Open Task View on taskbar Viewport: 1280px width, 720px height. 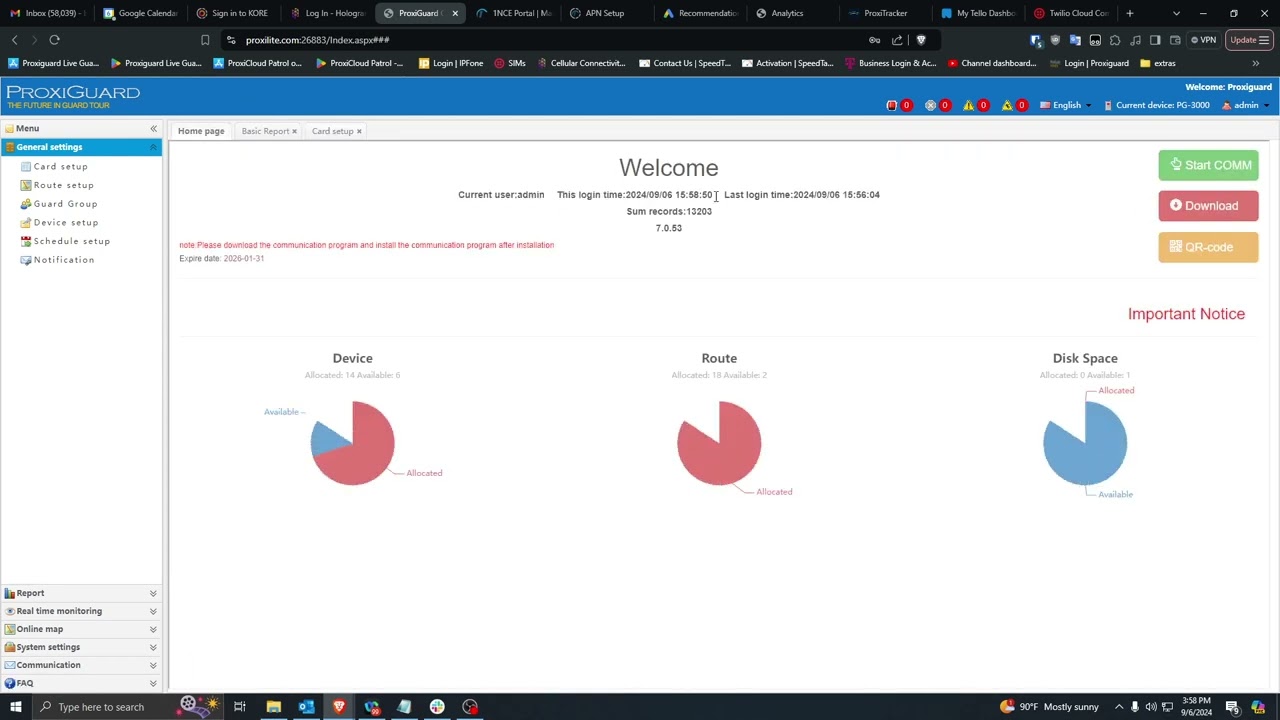[240, 707]
